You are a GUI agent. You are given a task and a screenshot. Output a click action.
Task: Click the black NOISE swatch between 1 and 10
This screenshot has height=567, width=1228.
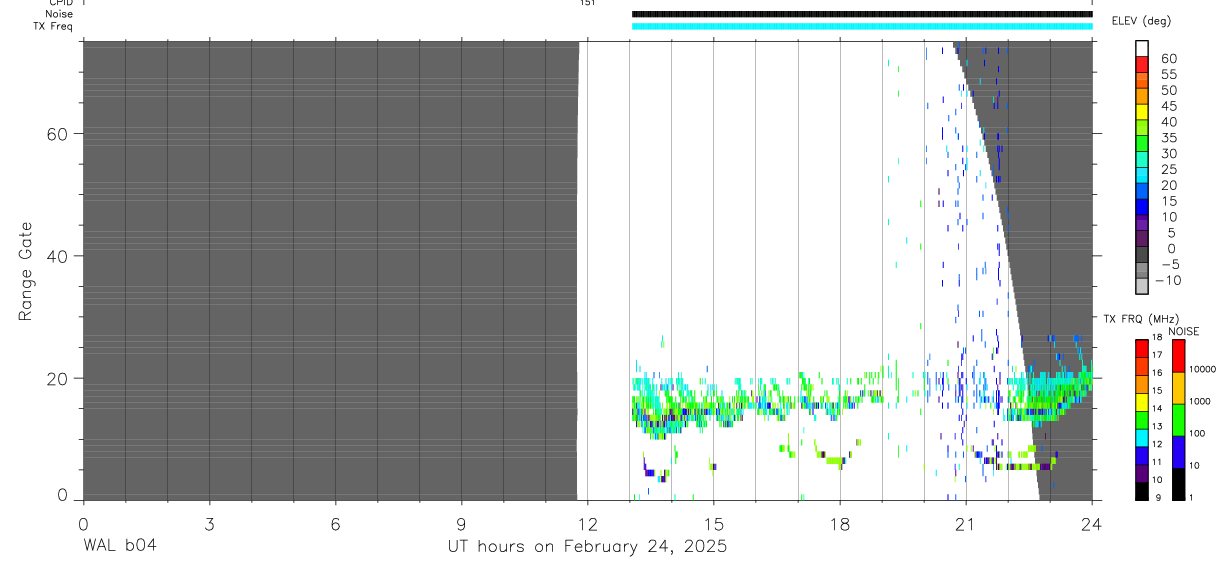pyautogui.click(x=1178, y=484)
